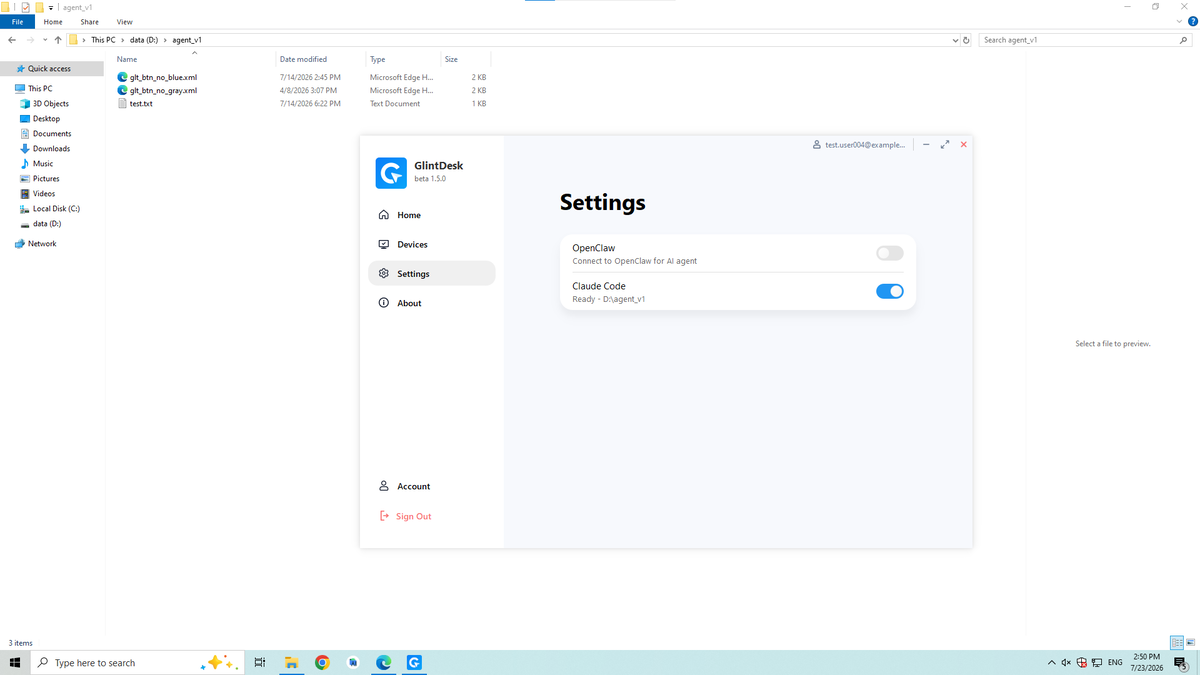Screen dimensions: 1200x675
Task: Select Quick access in navigation pane
Action: click(x=49, y=69)
